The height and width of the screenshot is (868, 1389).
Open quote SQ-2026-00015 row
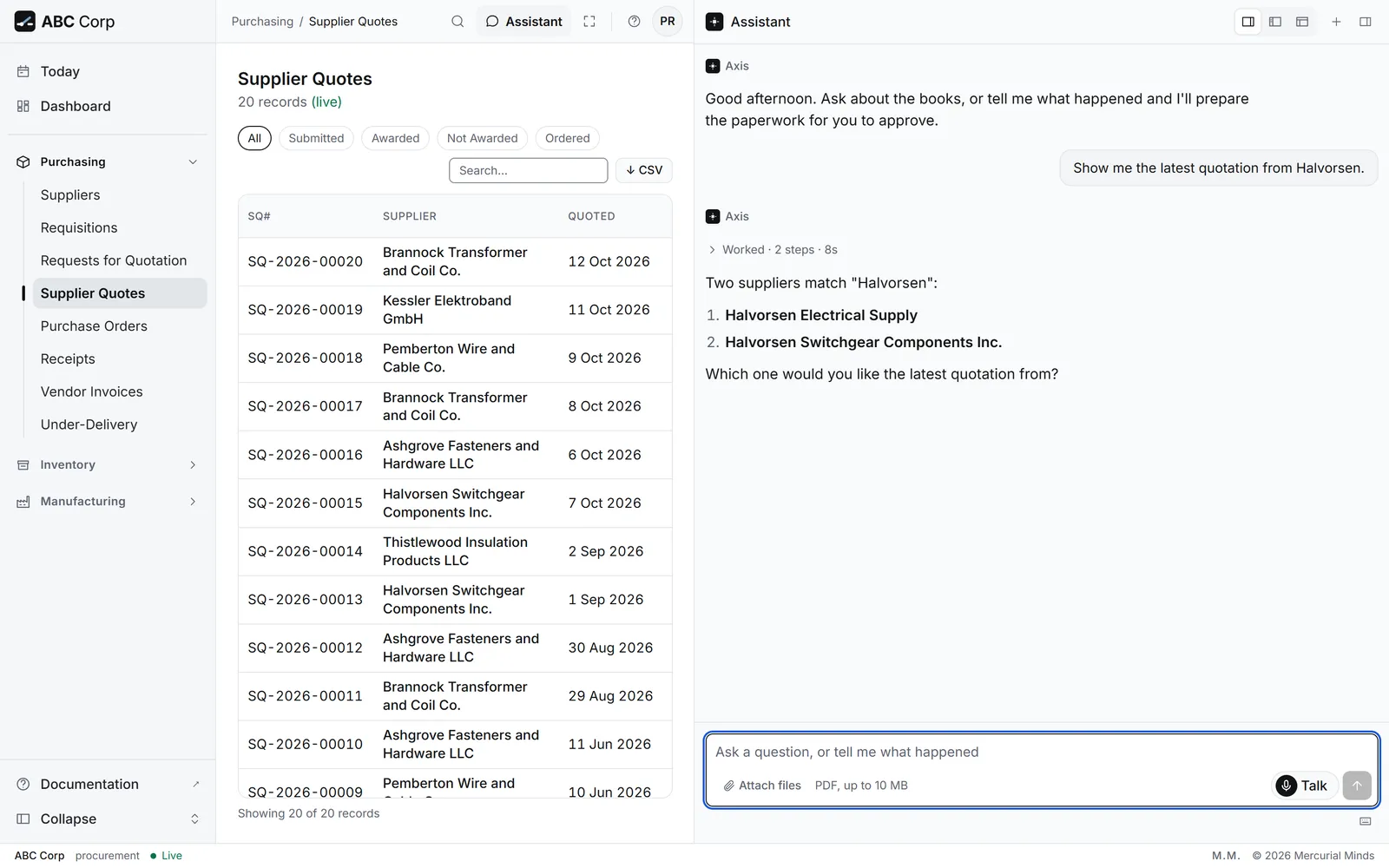click(455, 503)
